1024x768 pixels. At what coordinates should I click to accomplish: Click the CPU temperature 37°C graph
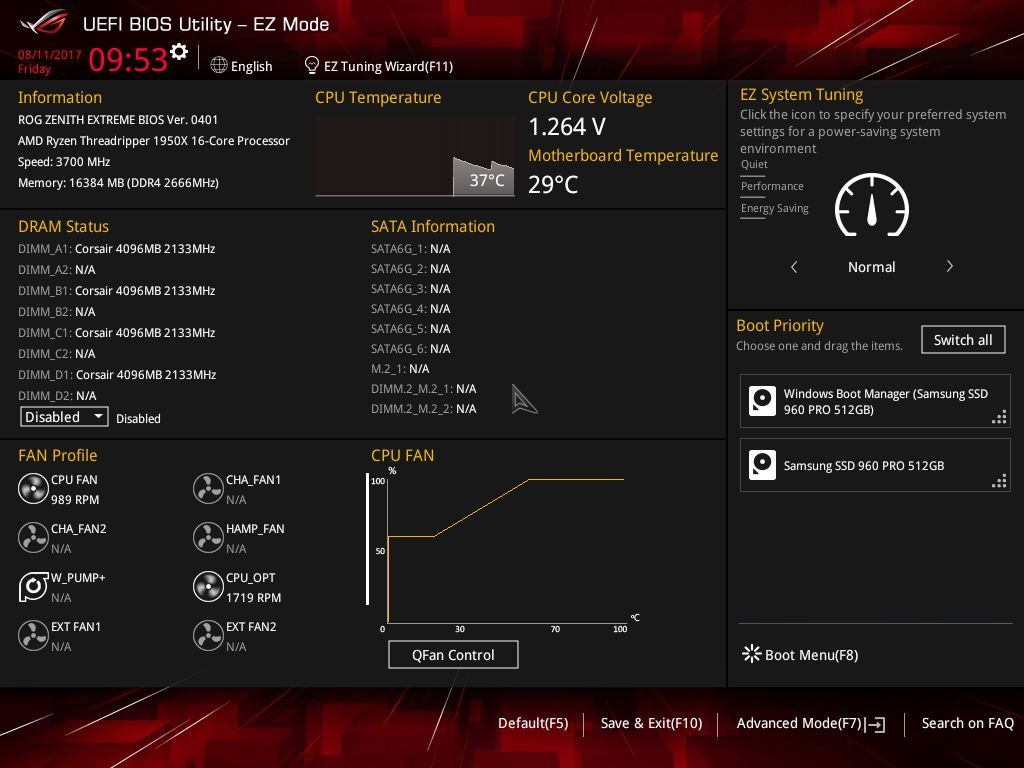[x=415, y=157]
